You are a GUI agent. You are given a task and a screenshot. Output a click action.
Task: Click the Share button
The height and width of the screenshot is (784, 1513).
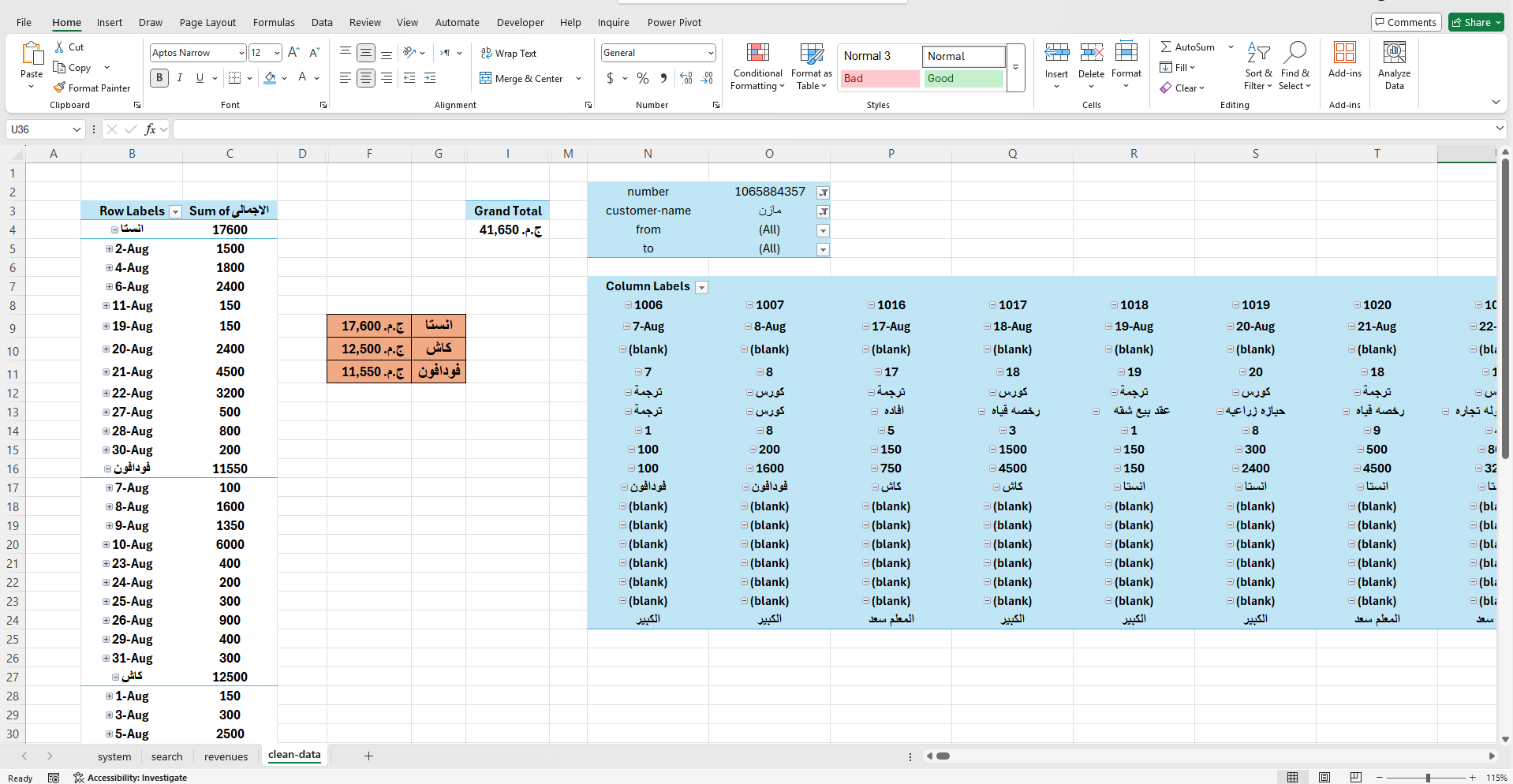tap(1476, 22)
